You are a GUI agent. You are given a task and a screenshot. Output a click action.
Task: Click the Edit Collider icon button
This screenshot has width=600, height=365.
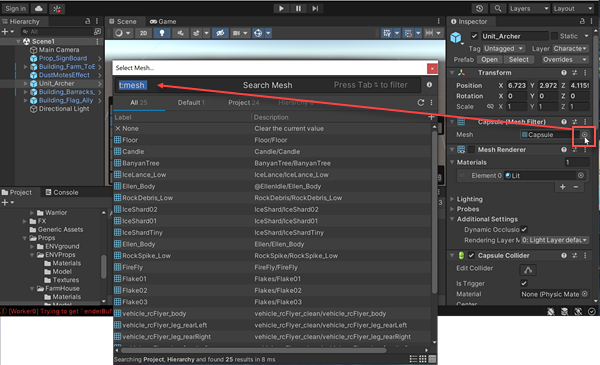click(528, 270)
